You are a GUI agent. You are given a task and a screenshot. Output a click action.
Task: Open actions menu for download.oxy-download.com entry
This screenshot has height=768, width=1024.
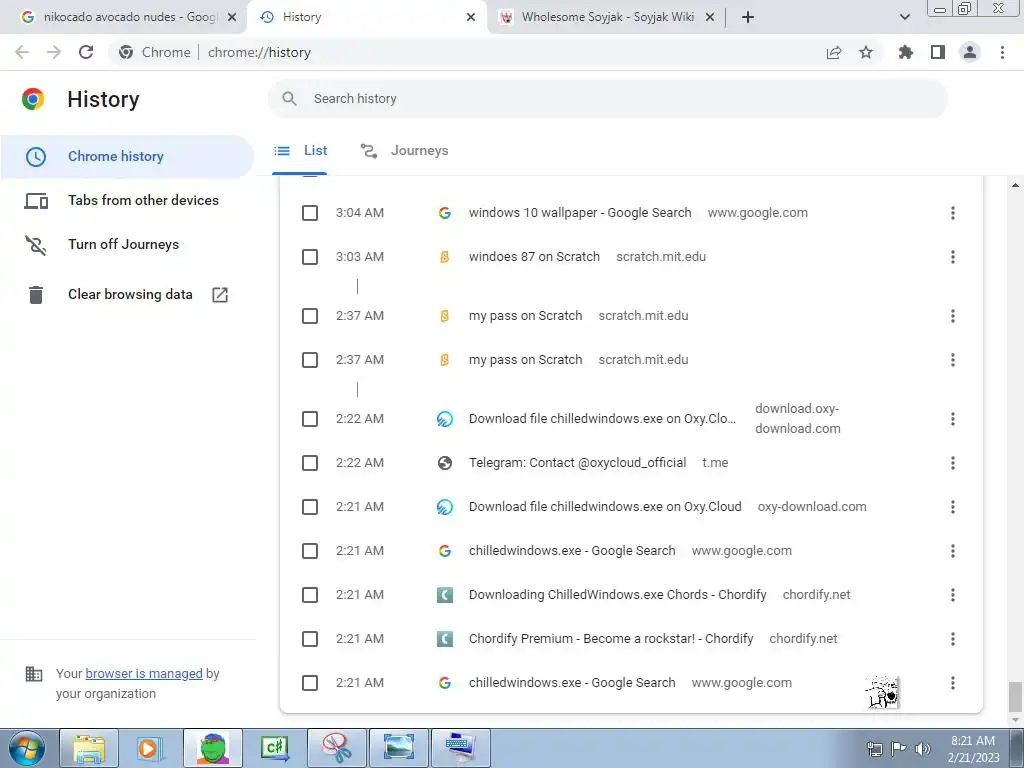click(x=953, y=419)
